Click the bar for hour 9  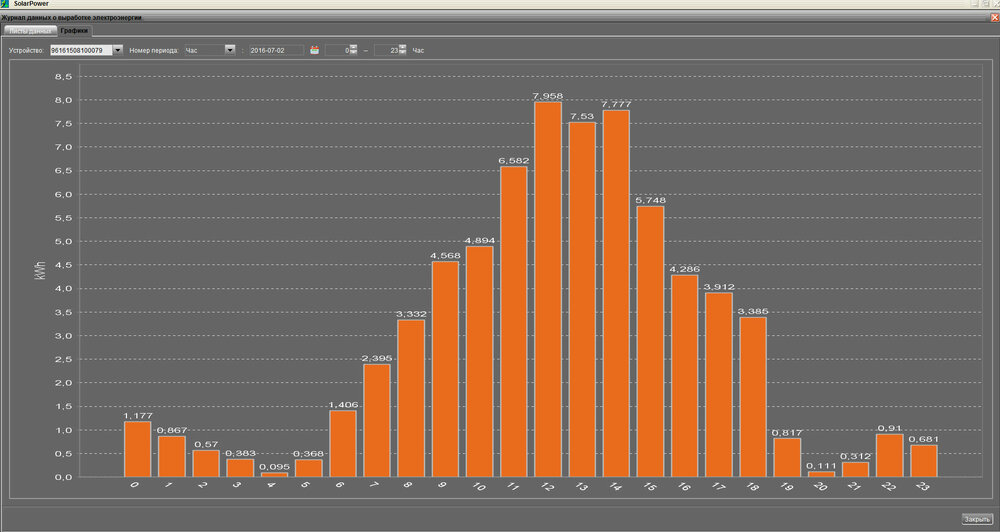pos(445,369)
